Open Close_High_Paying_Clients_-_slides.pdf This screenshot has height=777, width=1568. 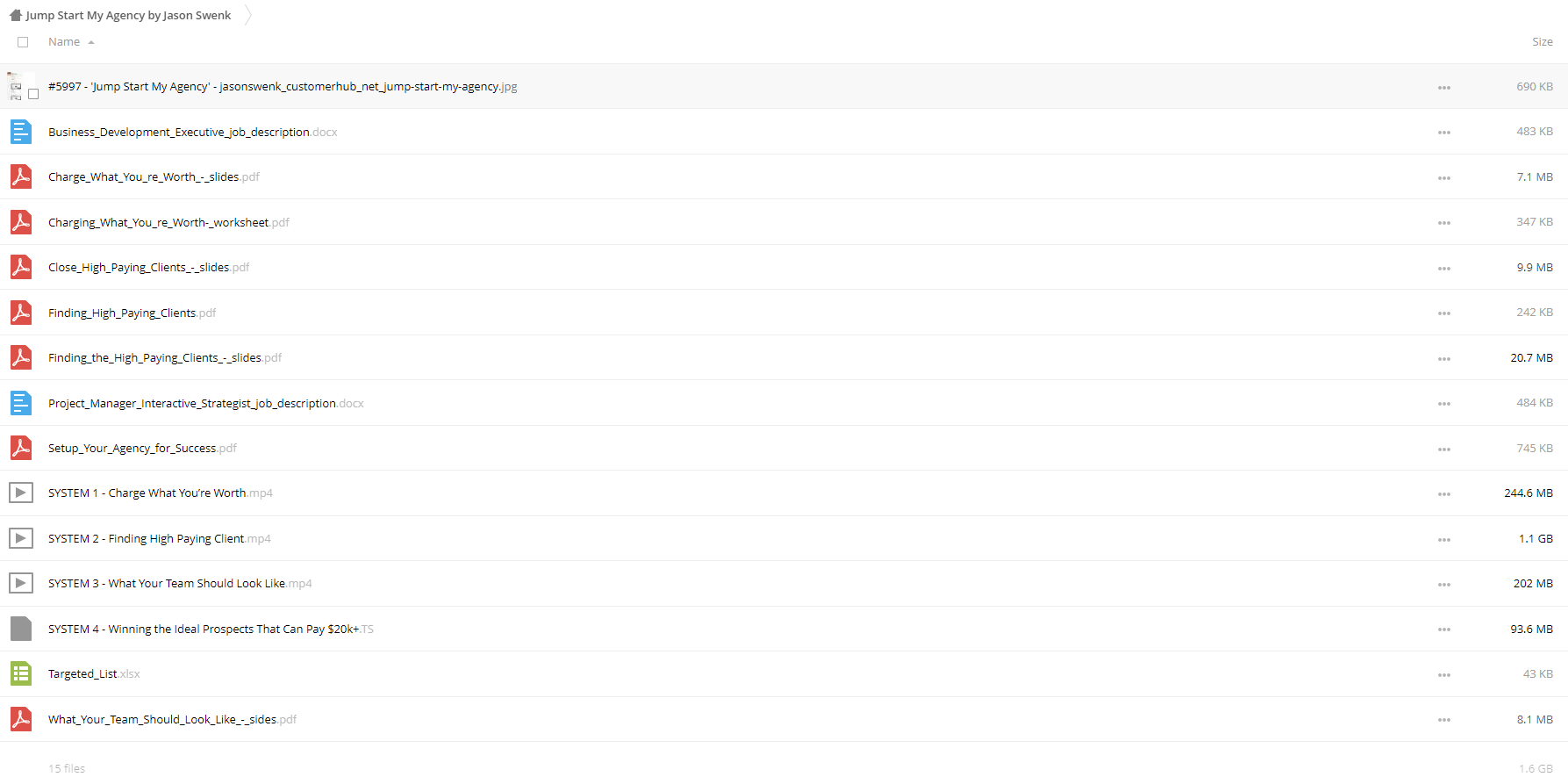point(148,268)
